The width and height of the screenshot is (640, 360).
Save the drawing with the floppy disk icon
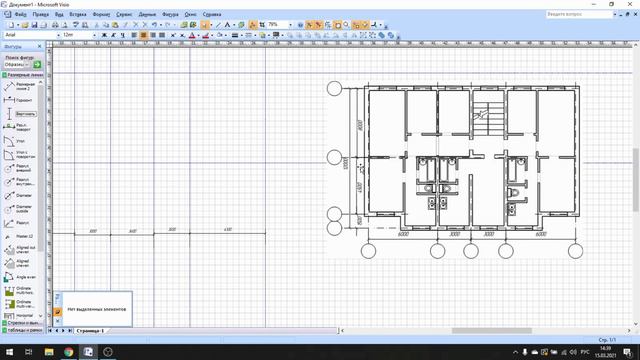tap(35, 25)
